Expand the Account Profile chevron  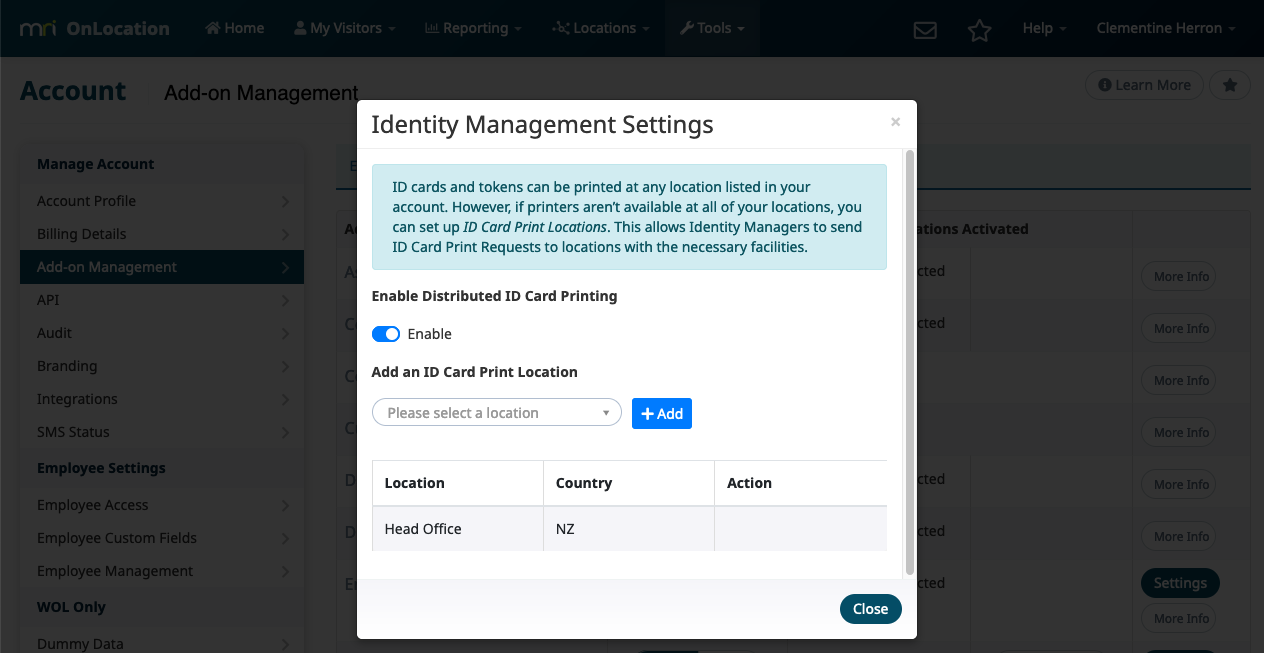288,200
